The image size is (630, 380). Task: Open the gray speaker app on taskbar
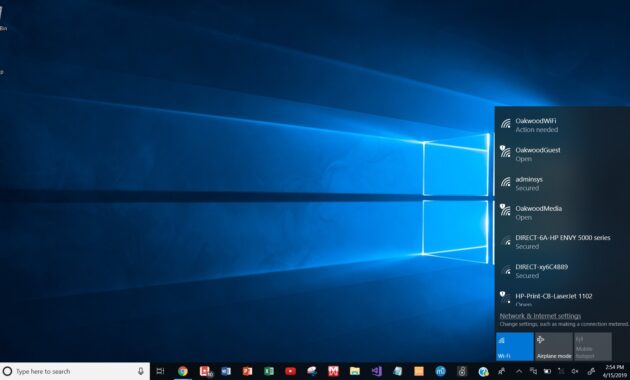click(x=462, y=371)
